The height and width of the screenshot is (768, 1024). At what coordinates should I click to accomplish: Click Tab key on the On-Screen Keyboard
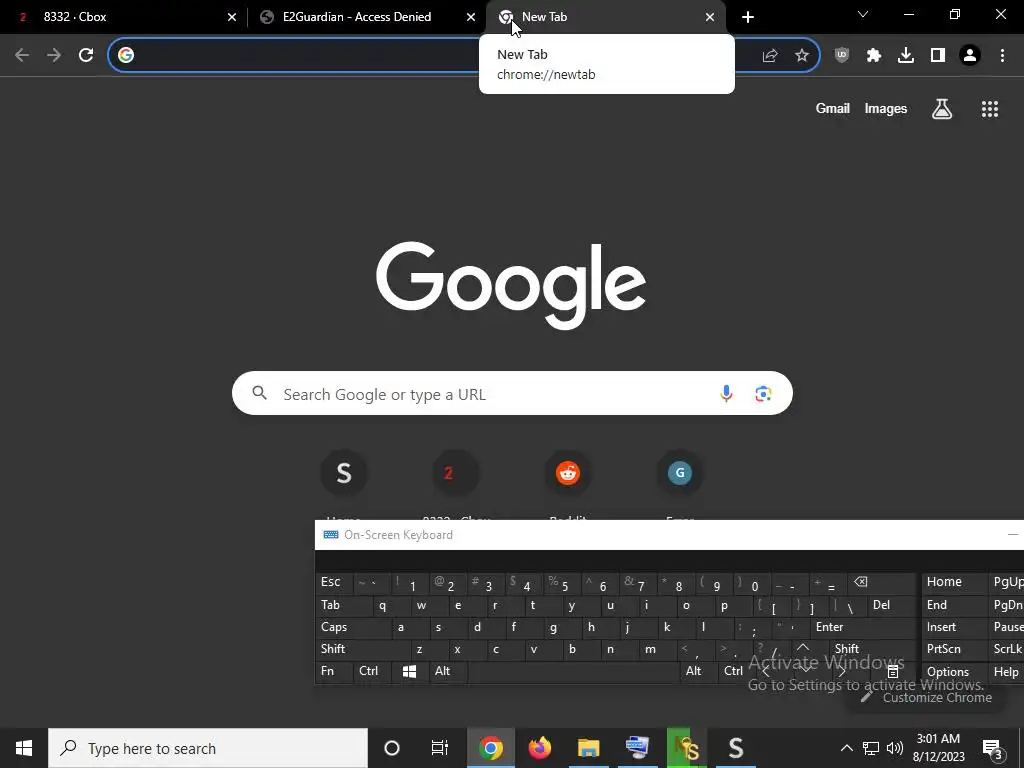click(344, 605)
